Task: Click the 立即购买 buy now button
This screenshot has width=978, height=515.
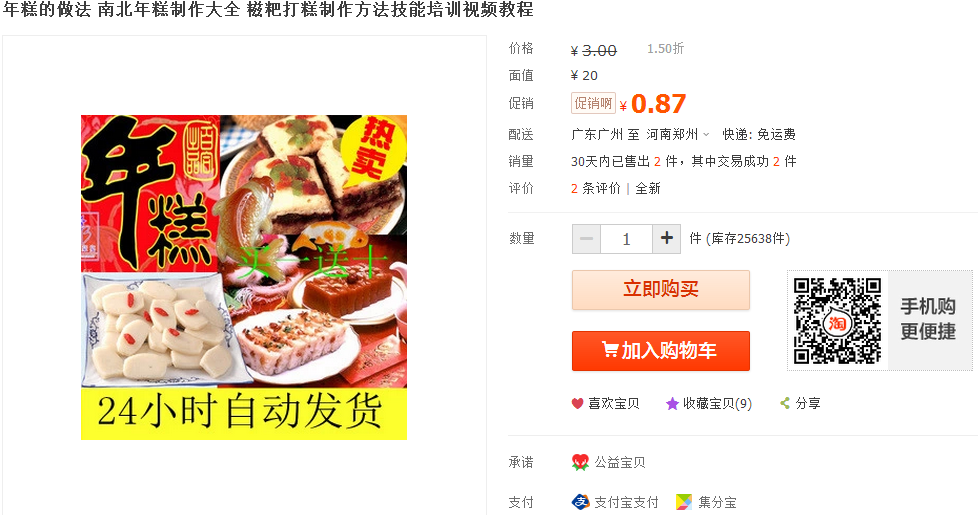Action: (x=661, y=290)
